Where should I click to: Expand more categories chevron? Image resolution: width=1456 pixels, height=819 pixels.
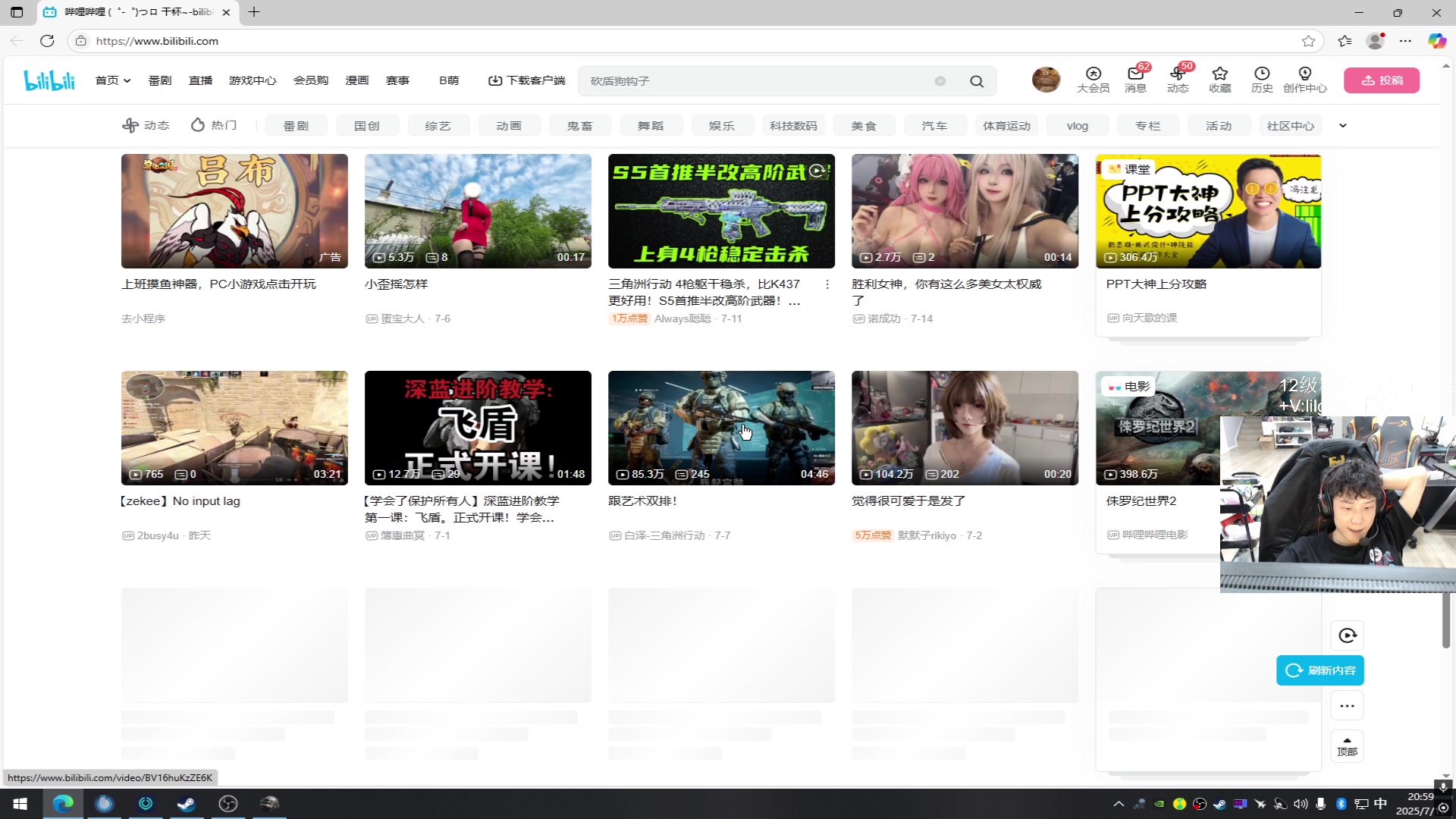pos(1343,126)
